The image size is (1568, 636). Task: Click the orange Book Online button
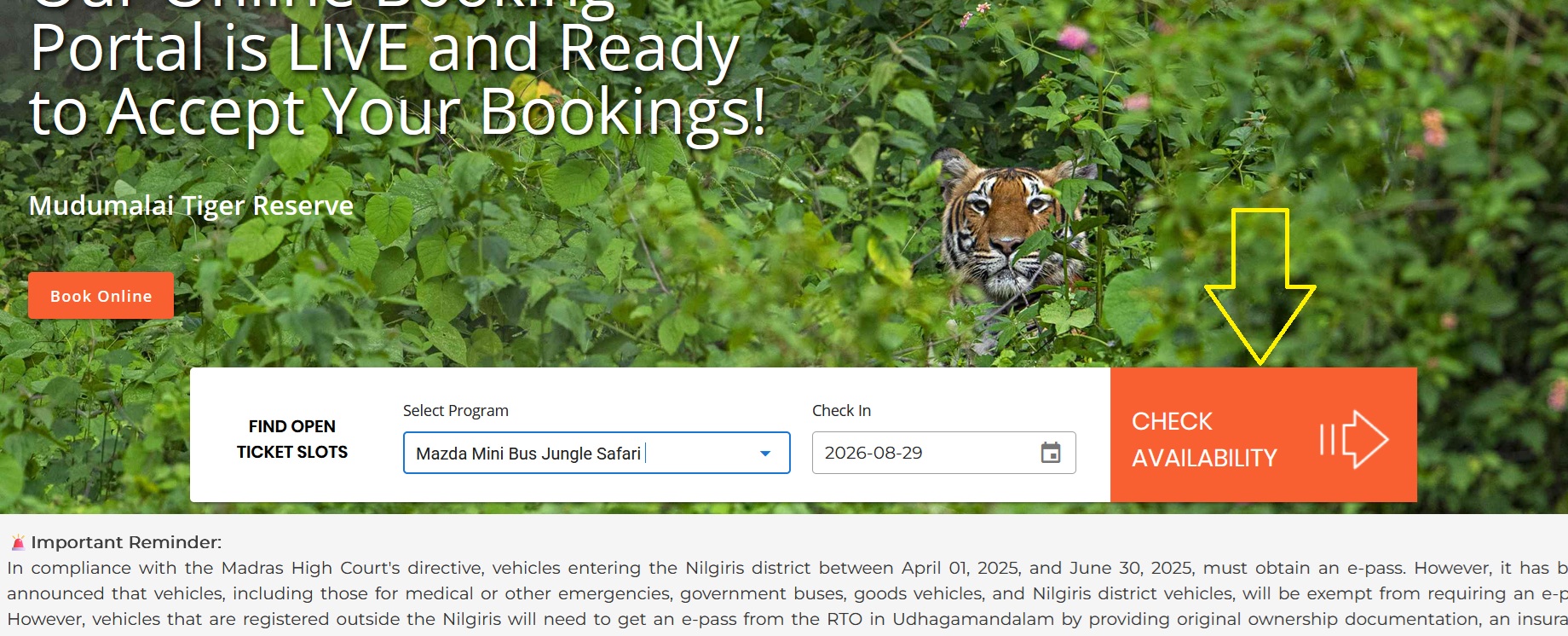[101, 296]
